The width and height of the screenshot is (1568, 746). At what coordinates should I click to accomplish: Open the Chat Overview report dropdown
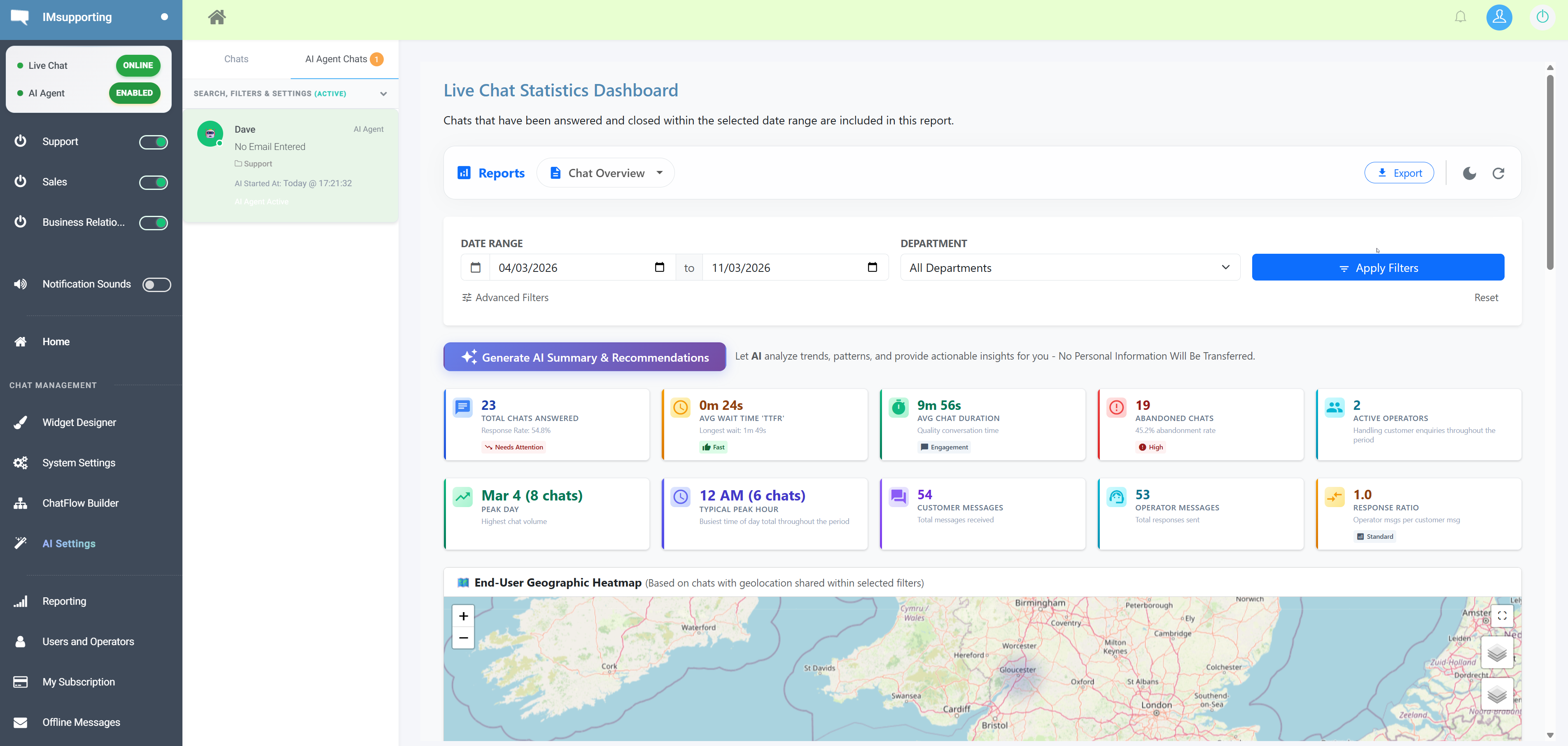[606, 173]
